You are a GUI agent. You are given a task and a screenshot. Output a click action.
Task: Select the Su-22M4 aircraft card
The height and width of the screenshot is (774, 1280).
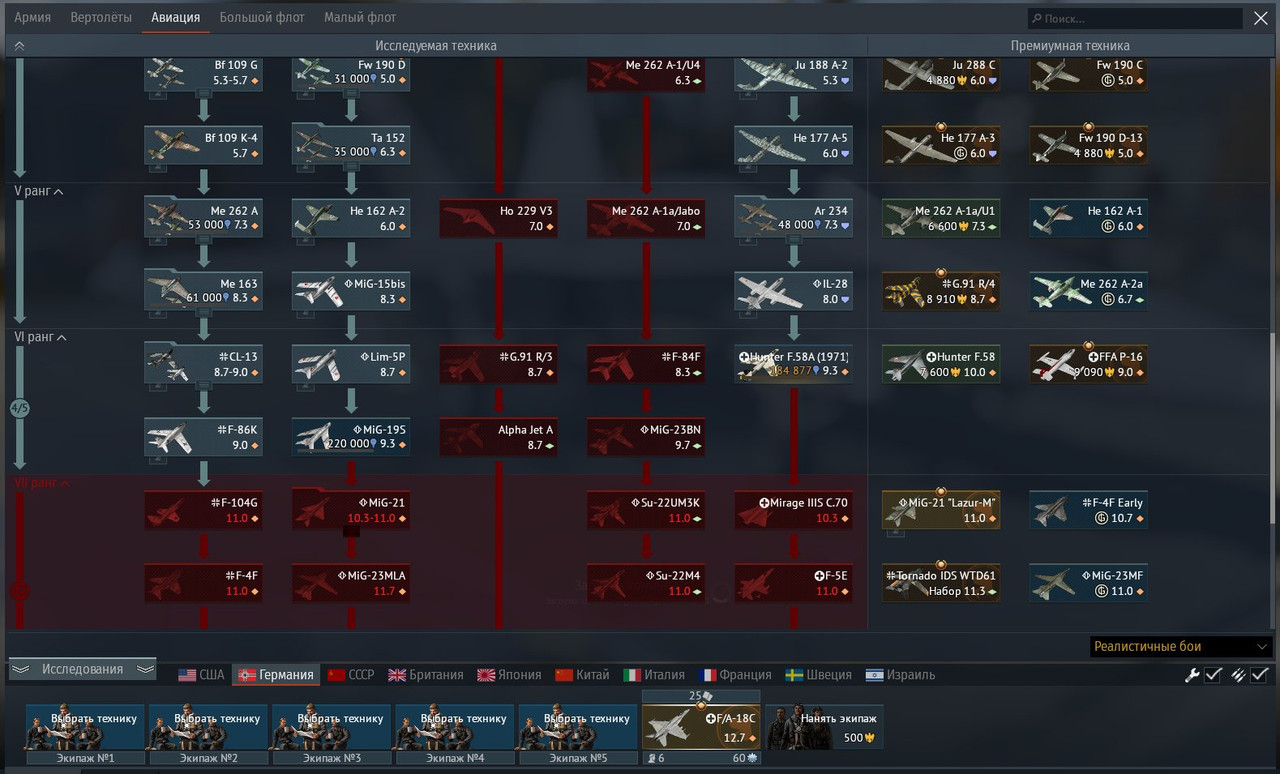click(x=646, y=583)
